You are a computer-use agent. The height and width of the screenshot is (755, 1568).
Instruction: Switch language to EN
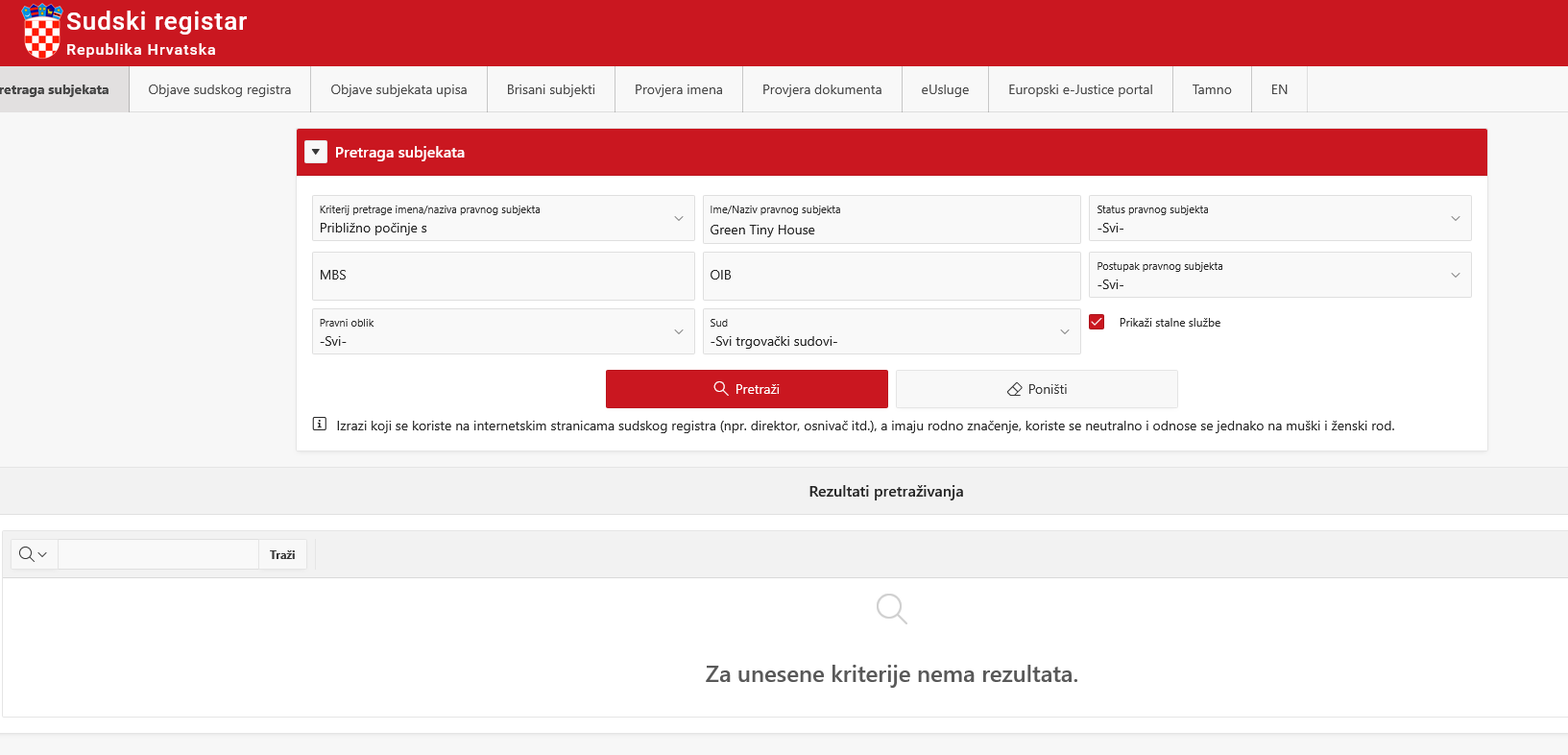point(1279,89)
